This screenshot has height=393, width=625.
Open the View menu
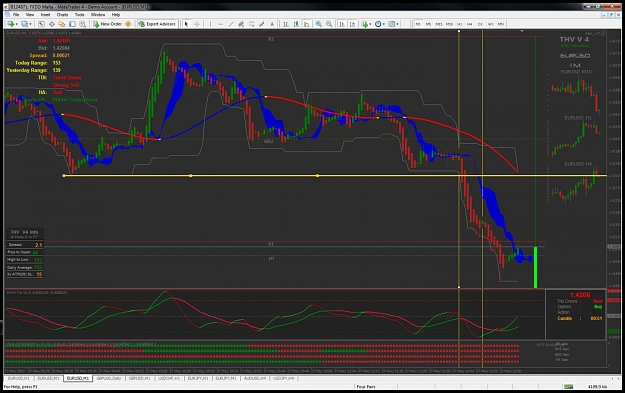point(30,14)
